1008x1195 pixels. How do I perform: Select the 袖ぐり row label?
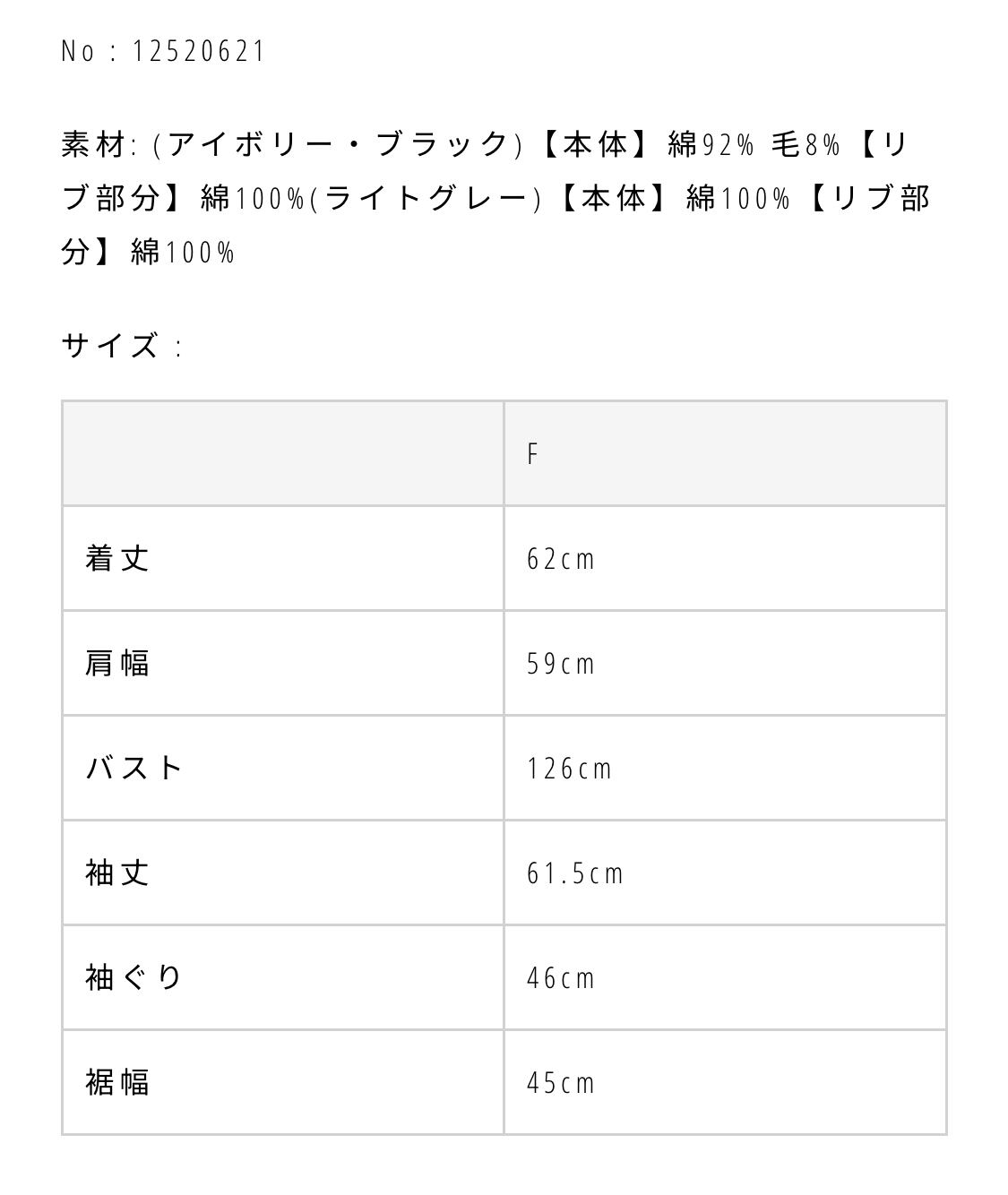coord(134,977)
